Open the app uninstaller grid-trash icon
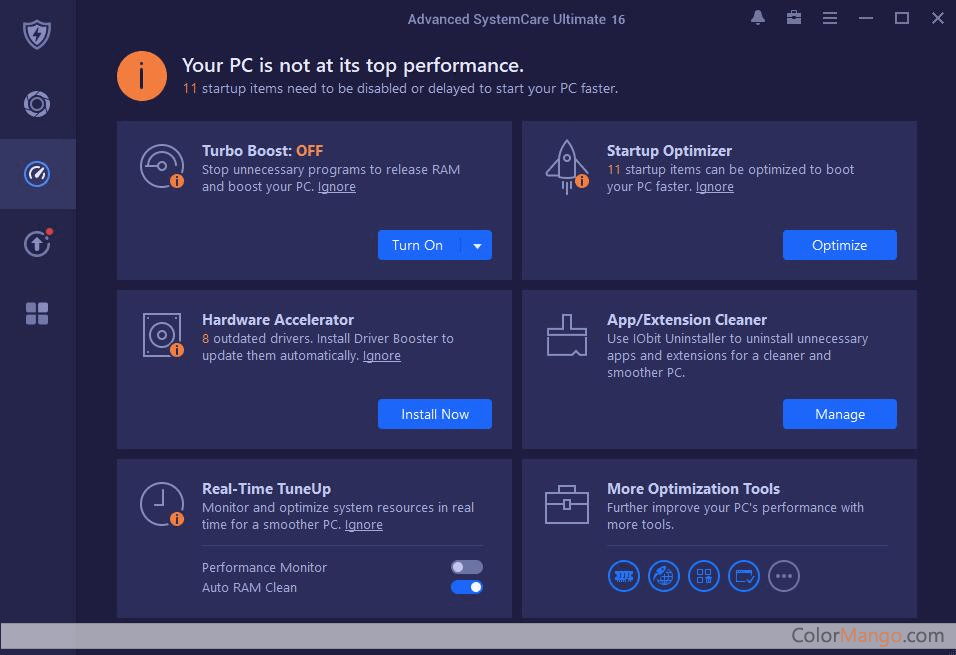956x655 pixels. pyautogui.click(x=704, y=576)
